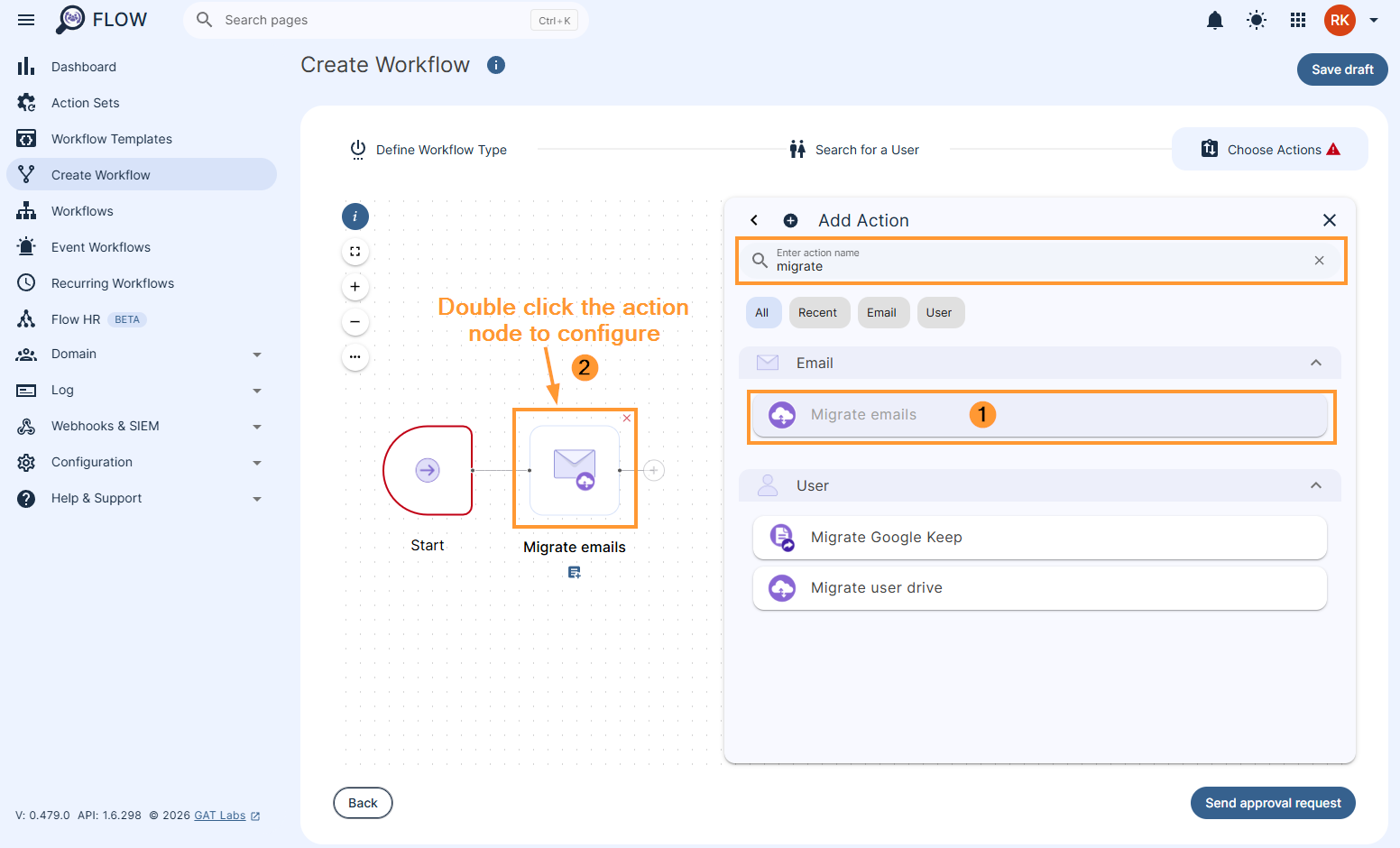Expand Webhooks & SIEM section
Screen dimensions: 1400x848
[x=142, y=426]
